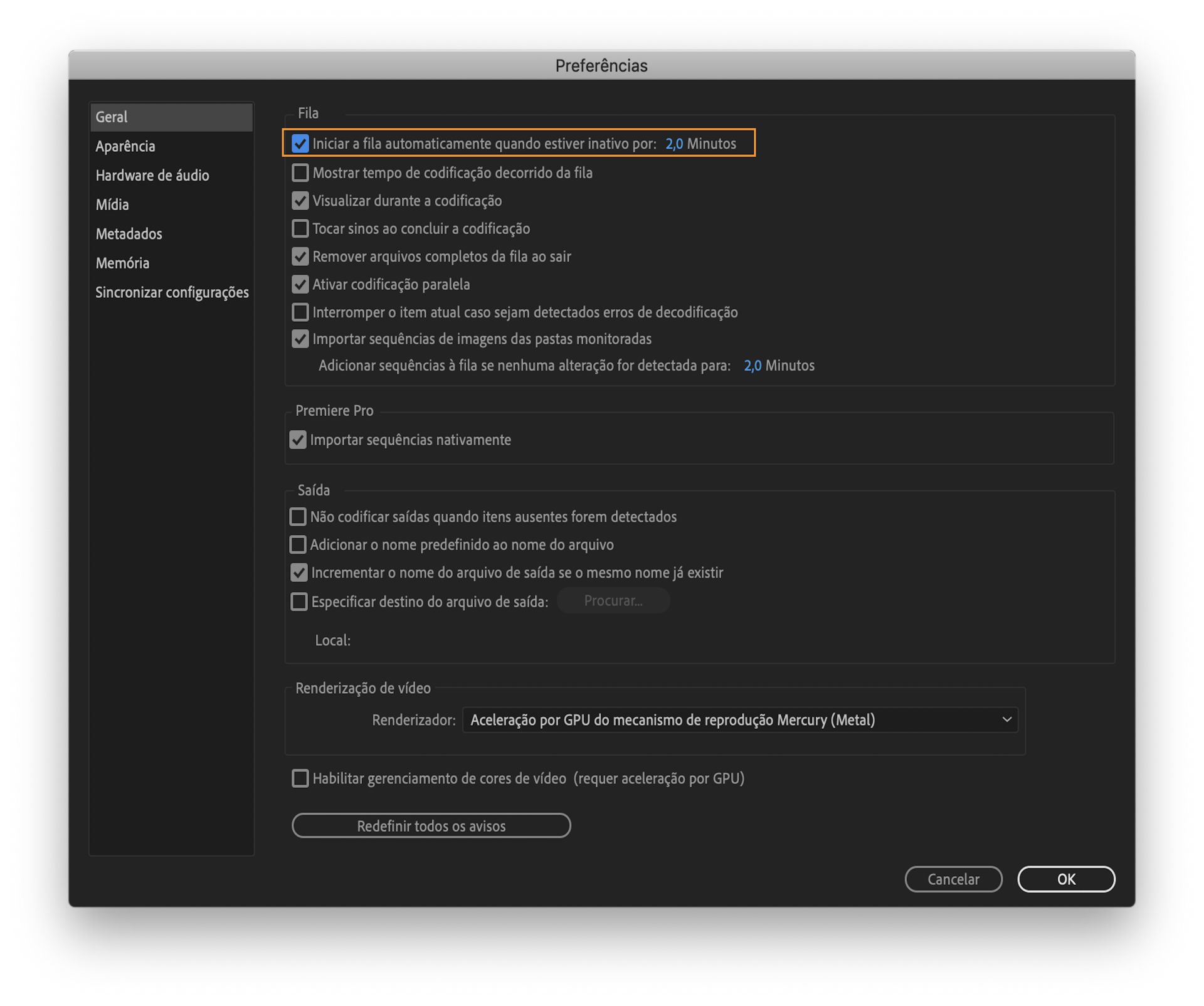Uncheck Visualizar durante a codificação
This screenshot has width=1204, height=1006.
click(x=300, y=201)
